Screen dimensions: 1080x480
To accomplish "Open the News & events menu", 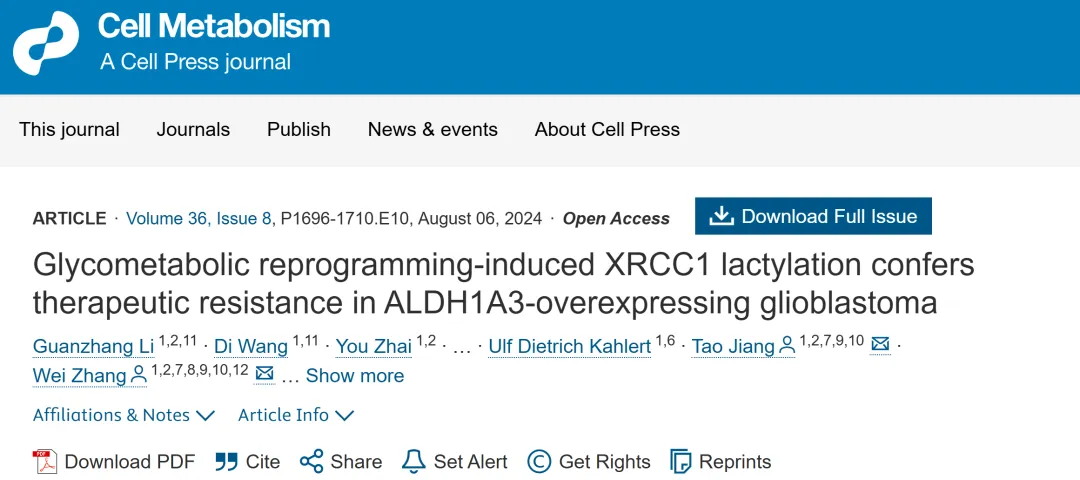I will click(432, 130).
